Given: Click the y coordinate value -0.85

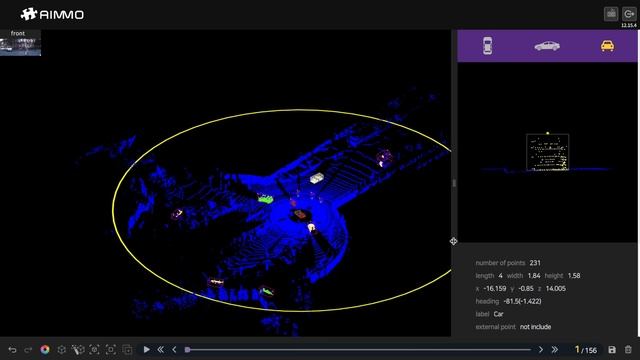Looking at the screenshot, I should click(x=526, y=289).
